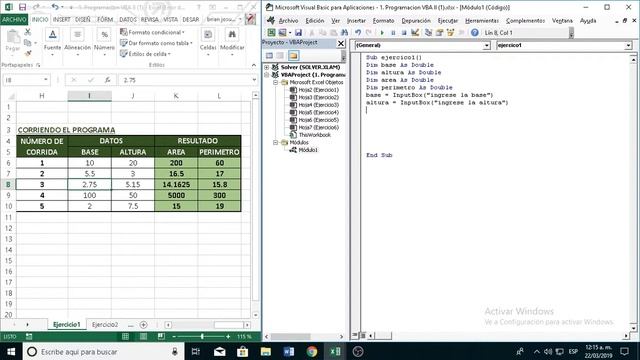Open the Depuración menu in VBA editor
The height and width of the screenshot is (360, 640).
pos(416,20)
